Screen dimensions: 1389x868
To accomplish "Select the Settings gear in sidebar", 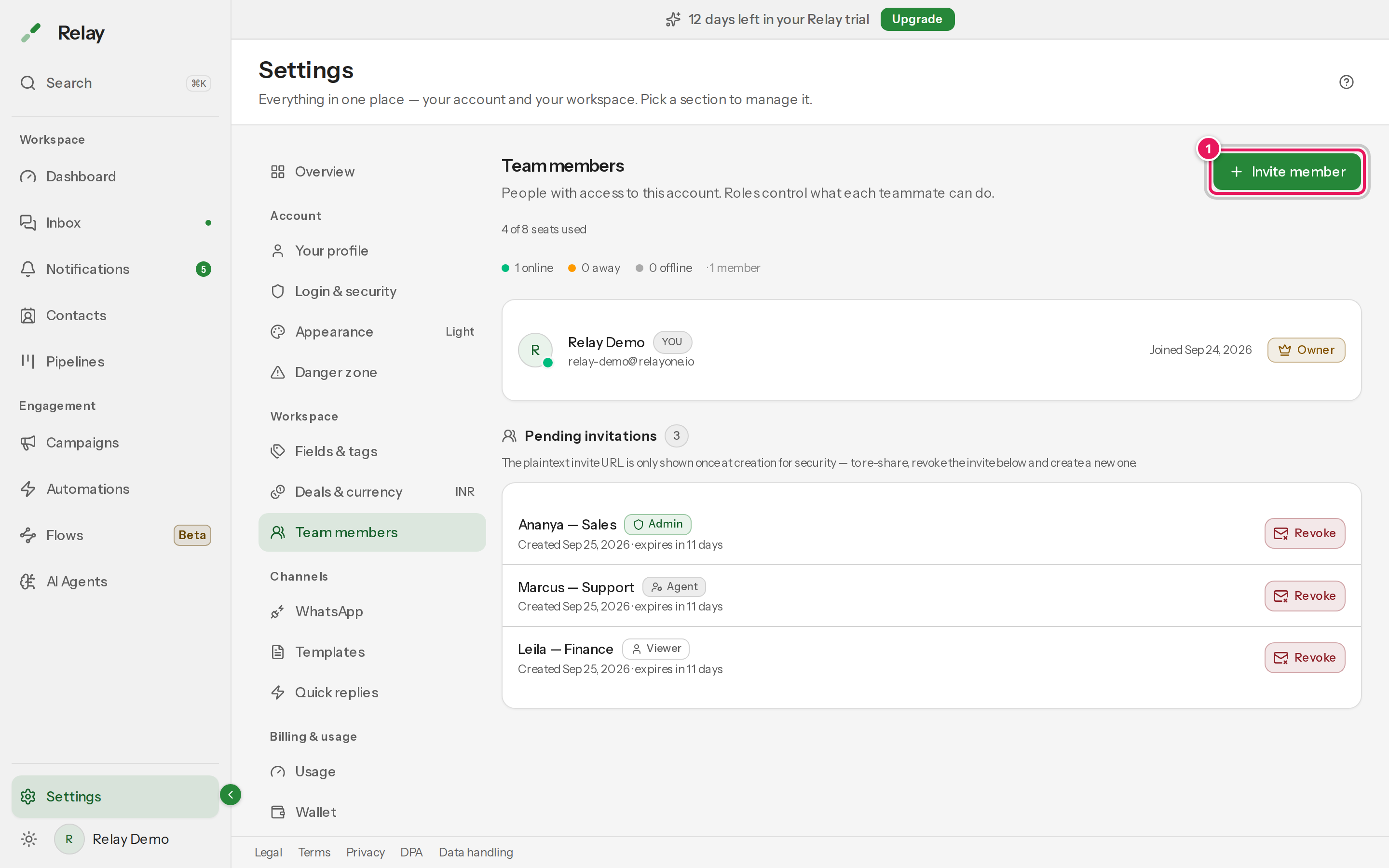I will coord(28,797).
